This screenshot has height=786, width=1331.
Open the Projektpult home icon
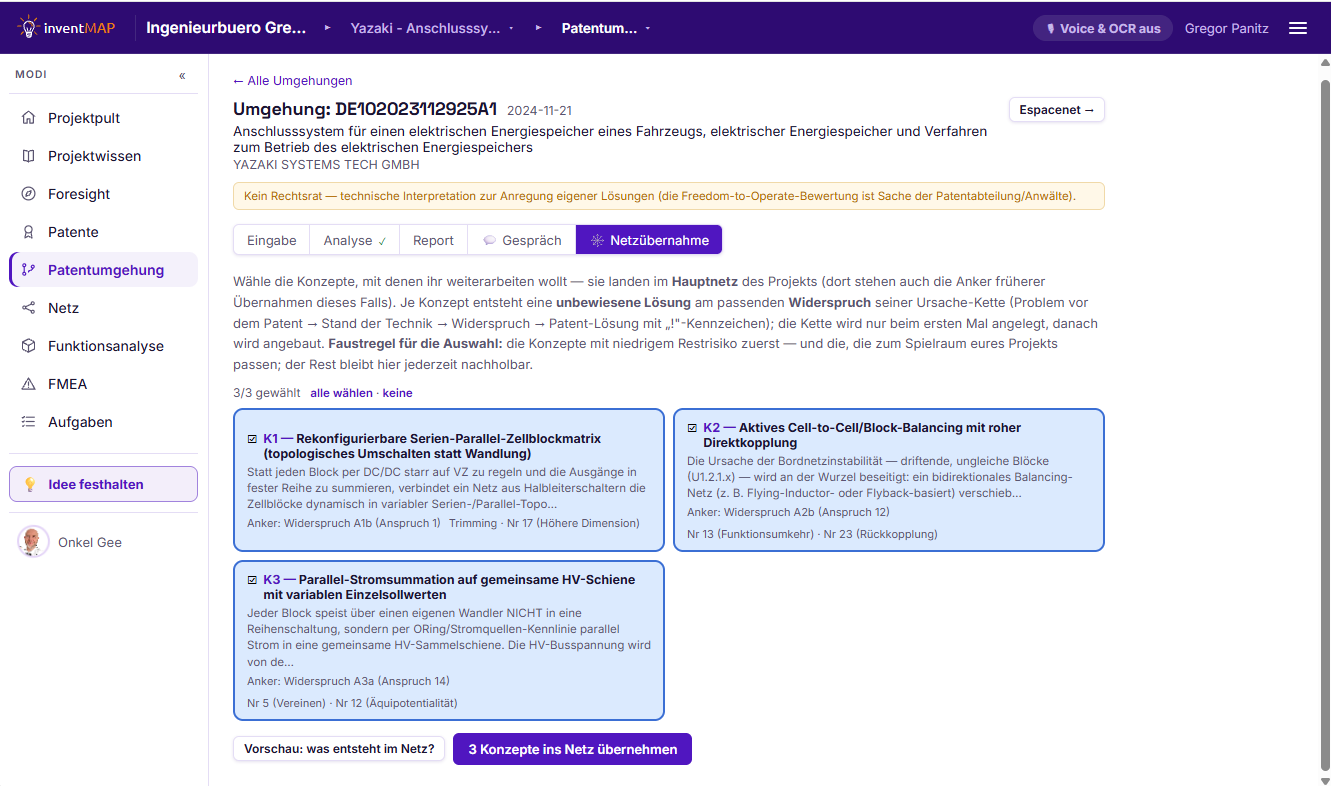[29, 118]
